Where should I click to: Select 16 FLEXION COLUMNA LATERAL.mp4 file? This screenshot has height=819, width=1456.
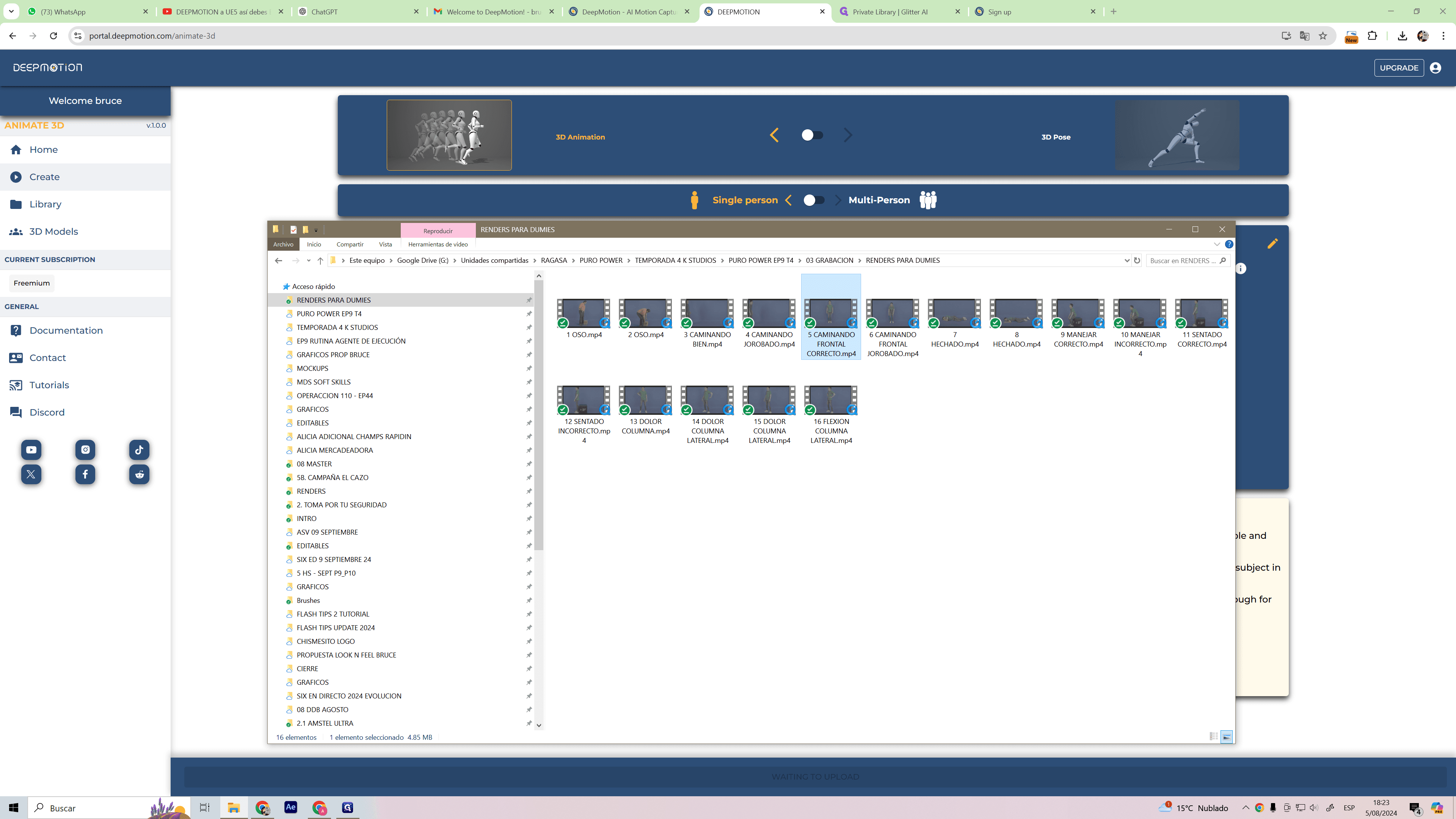pyautogui.click(x=831, y=416)
